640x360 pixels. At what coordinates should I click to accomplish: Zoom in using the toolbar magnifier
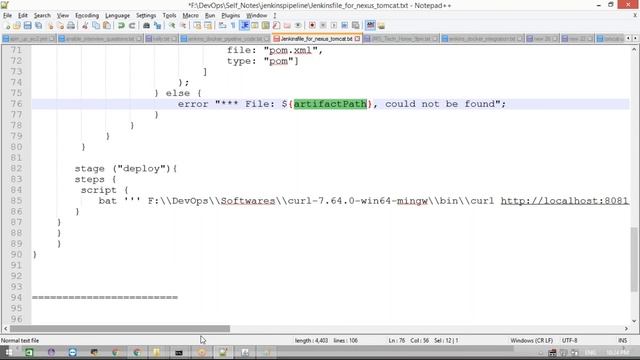point(172,26)
